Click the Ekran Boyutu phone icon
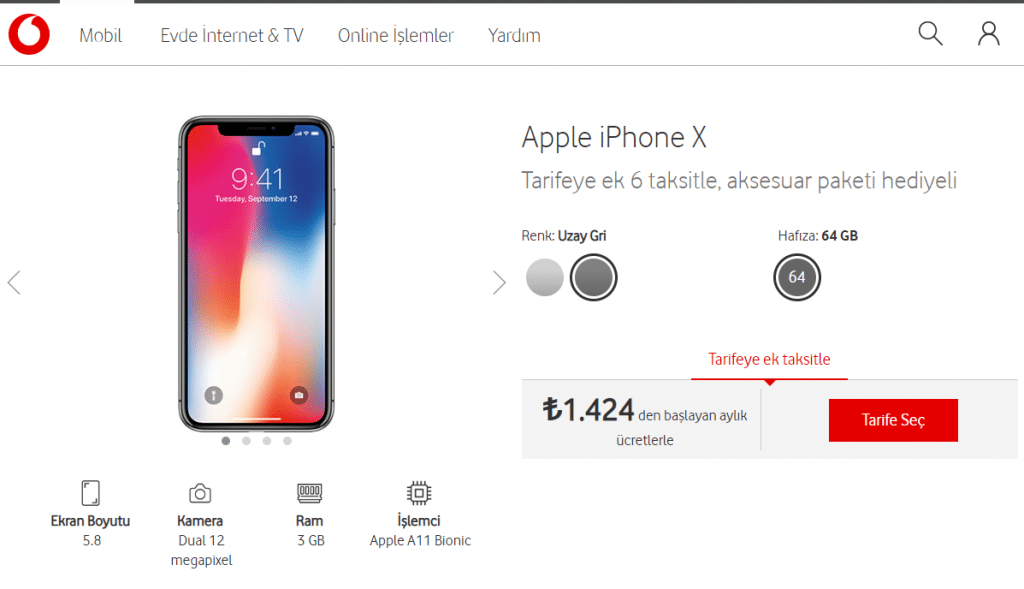The height and width of the screenshot is (589, 1024). [x=91, y=493]
